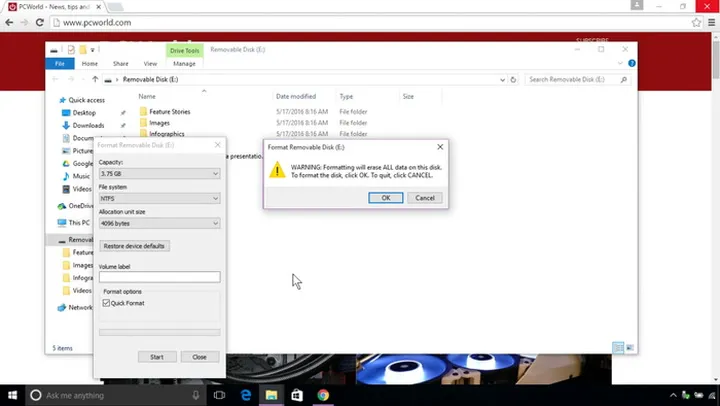Open Microsoft Edge from taskbar
720x406 pixels.
(x=246, y=395)
